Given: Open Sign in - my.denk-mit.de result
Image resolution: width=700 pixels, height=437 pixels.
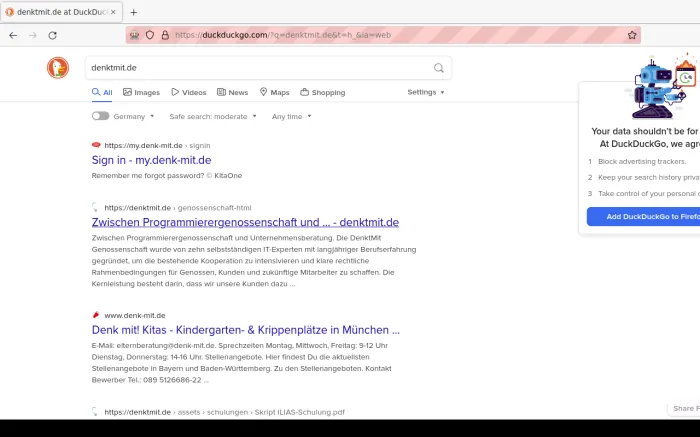Looking at the screenshot, I should (x=151, y=160).
